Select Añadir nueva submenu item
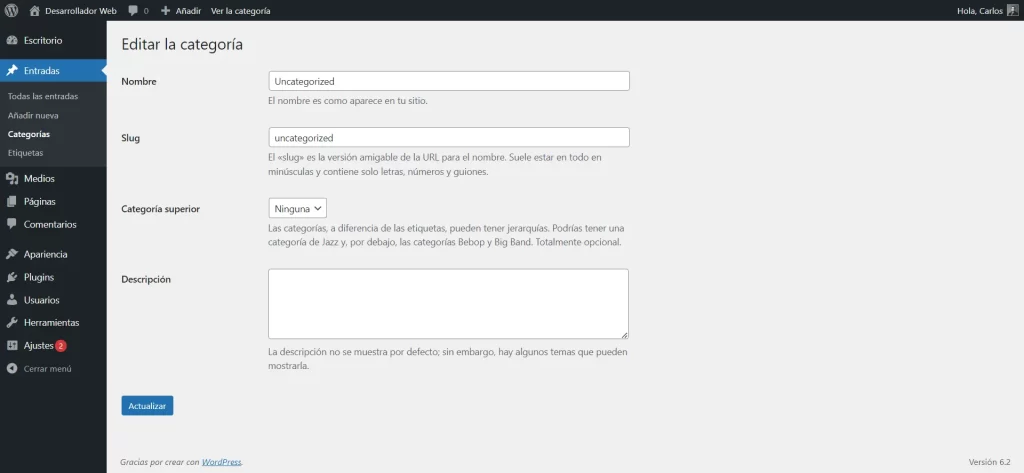The image size is (1024, 473). tap(33, 115)
